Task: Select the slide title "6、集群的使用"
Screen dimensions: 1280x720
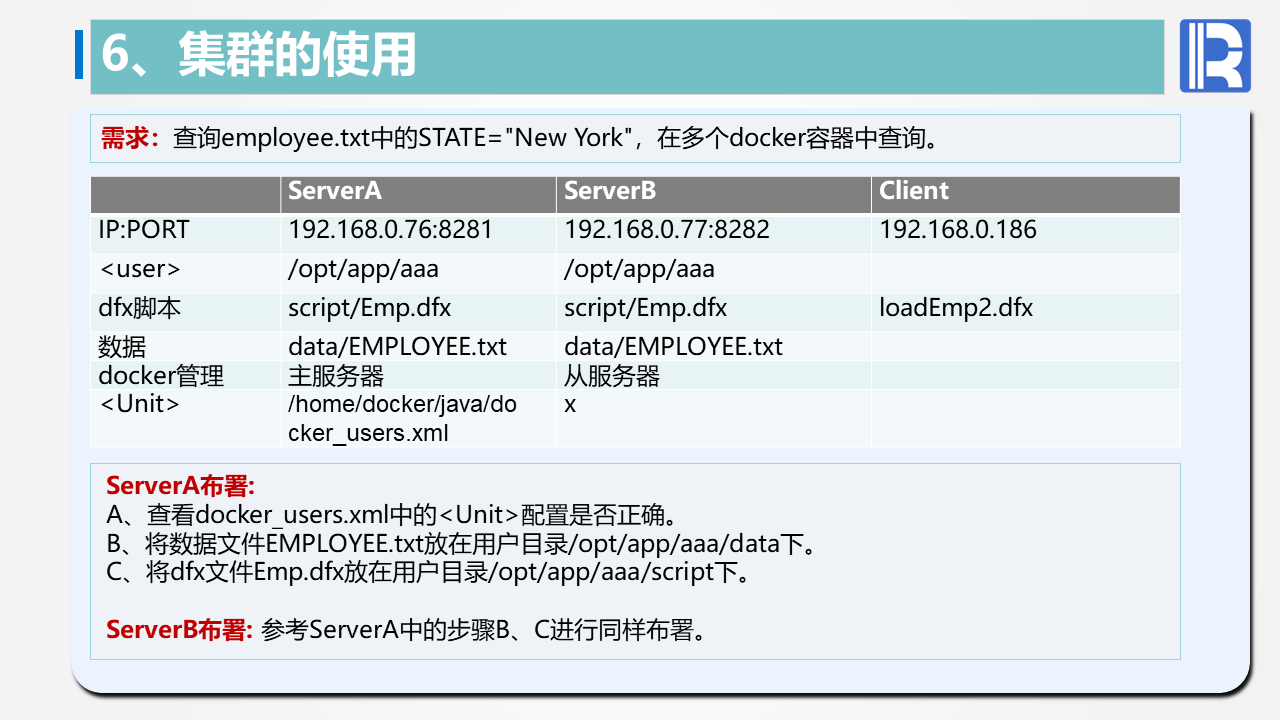Action: tap(259, 55)
